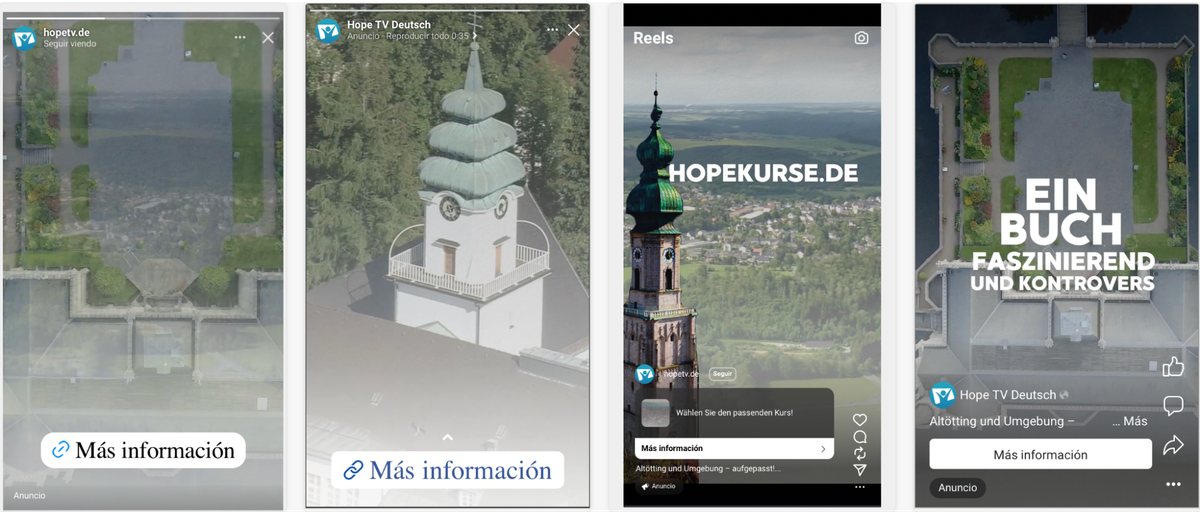Click 'Reproducir todo 0:35' in second story

pos(427,36)
